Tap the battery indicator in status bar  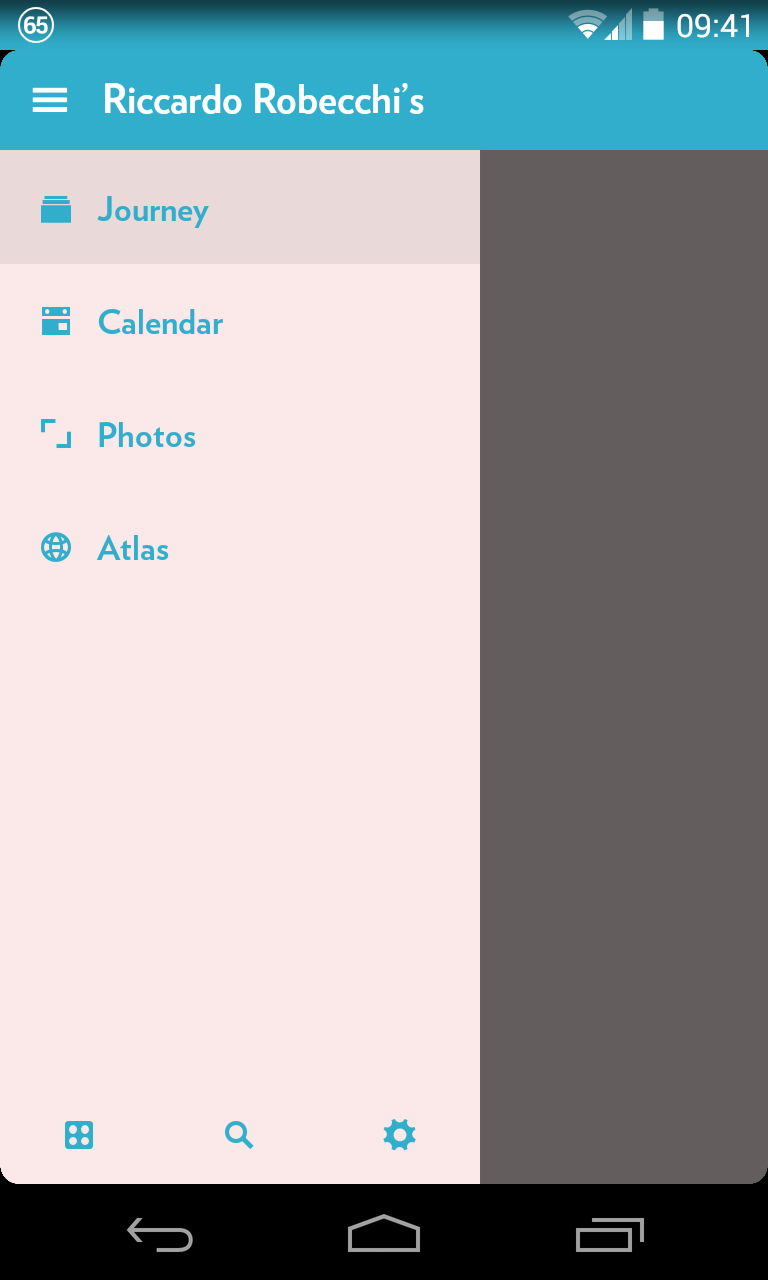coord(653,24)
